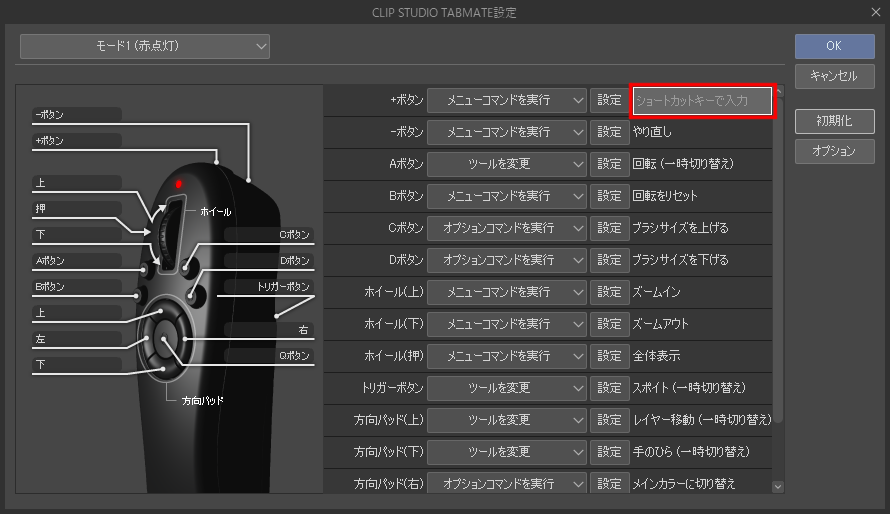Viewport: 890px width, 514px height.
Task: Open the オプション settings
Action: point(834,151)
